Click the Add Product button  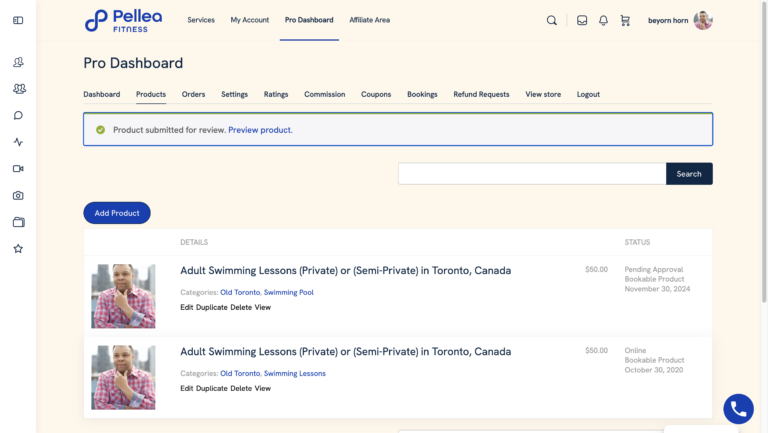(x=117, y=213)
